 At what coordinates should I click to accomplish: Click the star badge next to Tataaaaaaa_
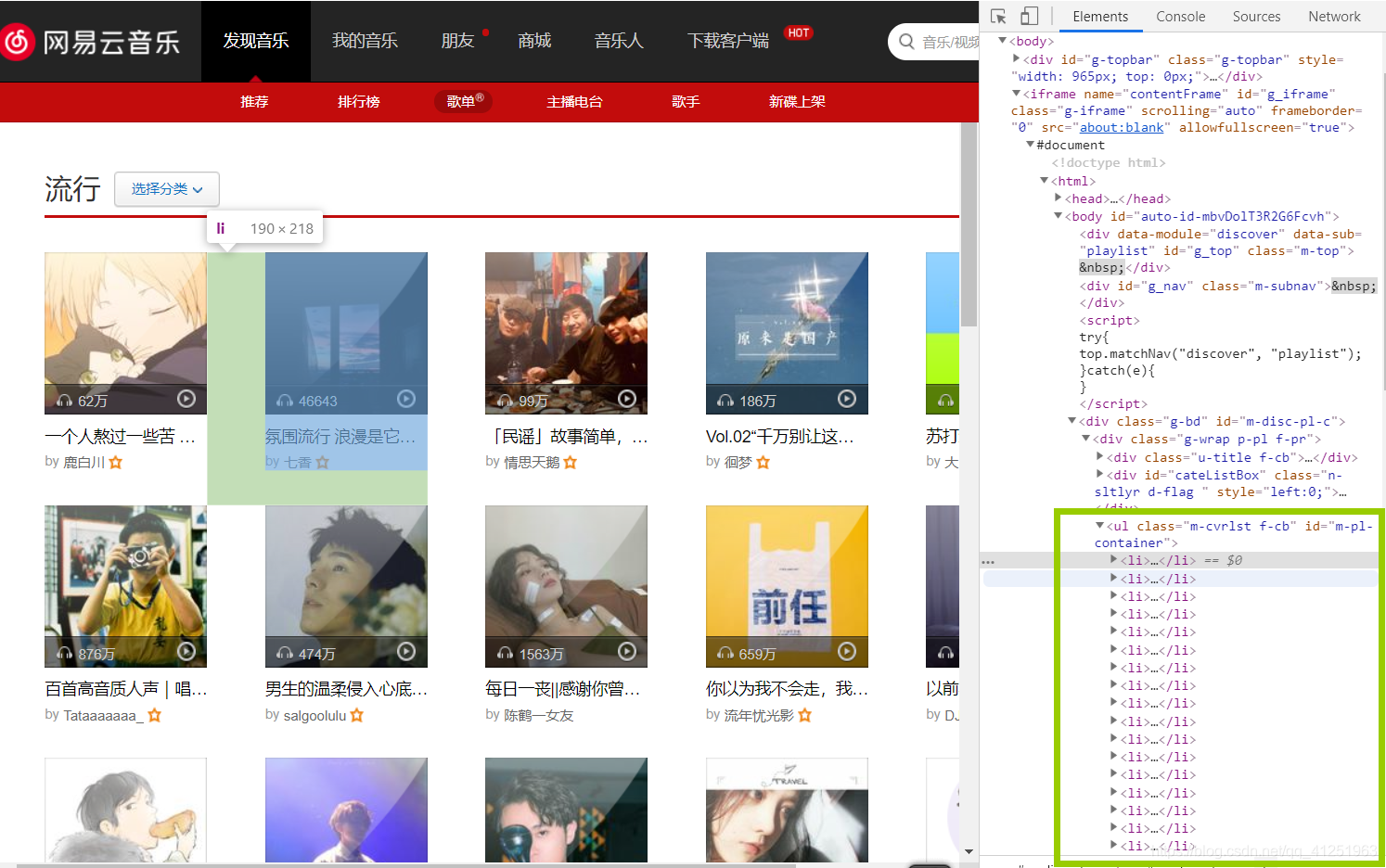tap(155, 715)
